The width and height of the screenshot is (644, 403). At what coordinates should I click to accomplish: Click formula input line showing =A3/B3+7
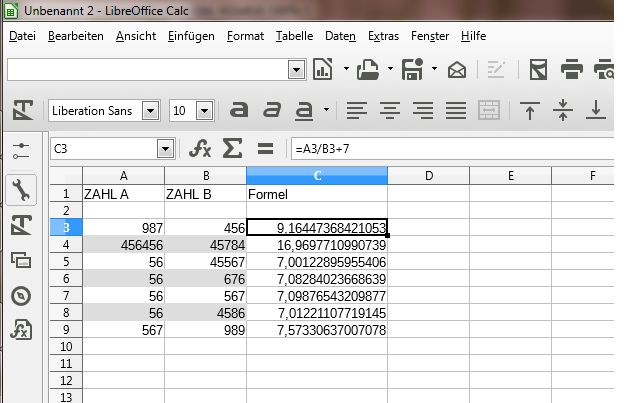pyautogui.click(x=452, y=149)
